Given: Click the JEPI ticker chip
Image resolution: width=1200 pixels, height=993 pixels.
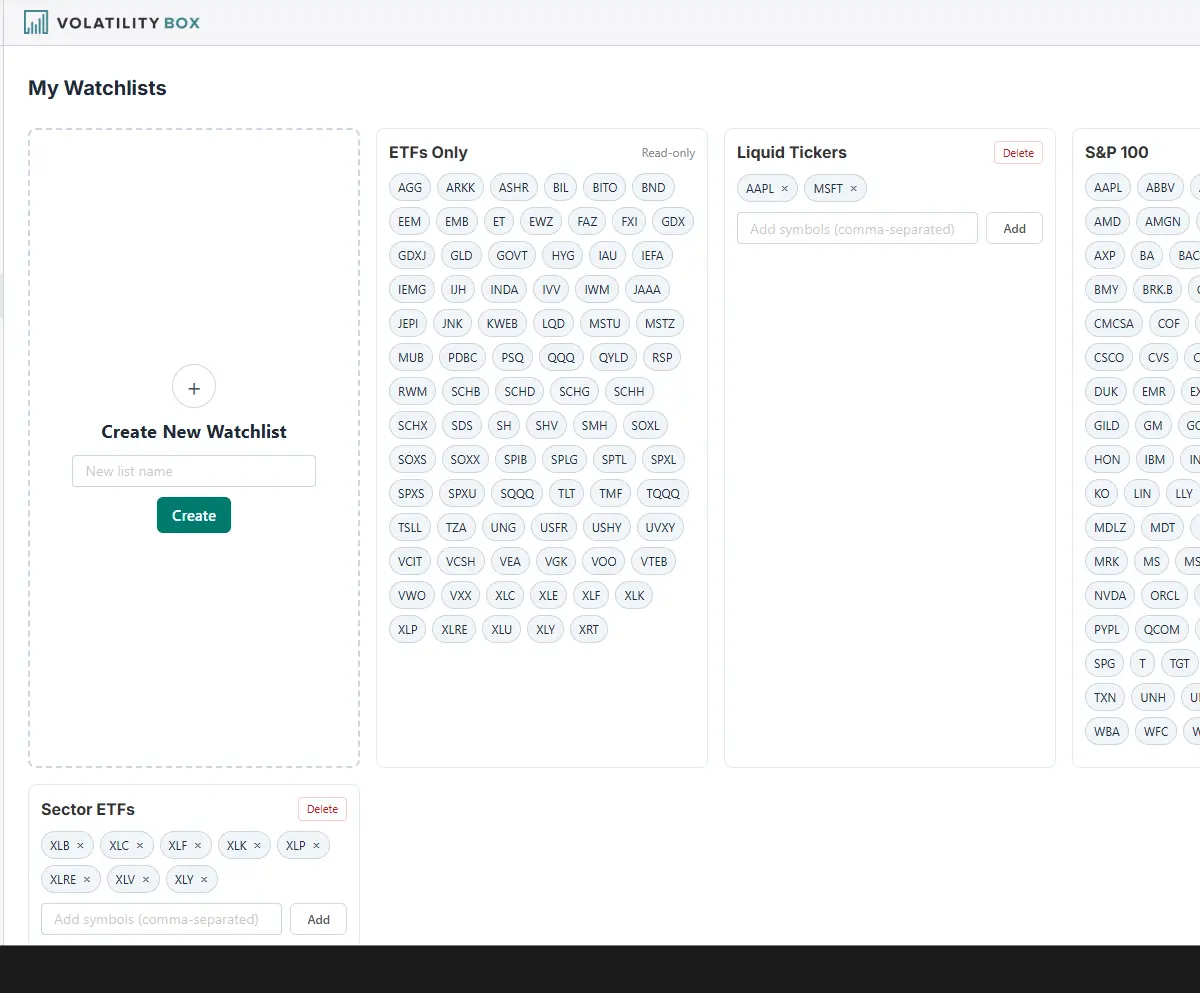Looking at the screenshot, I should [408, 323].
